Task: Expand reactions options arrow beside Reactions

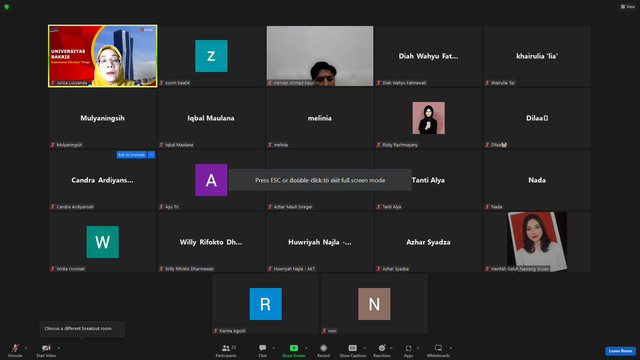Action: tap(391, 348)
